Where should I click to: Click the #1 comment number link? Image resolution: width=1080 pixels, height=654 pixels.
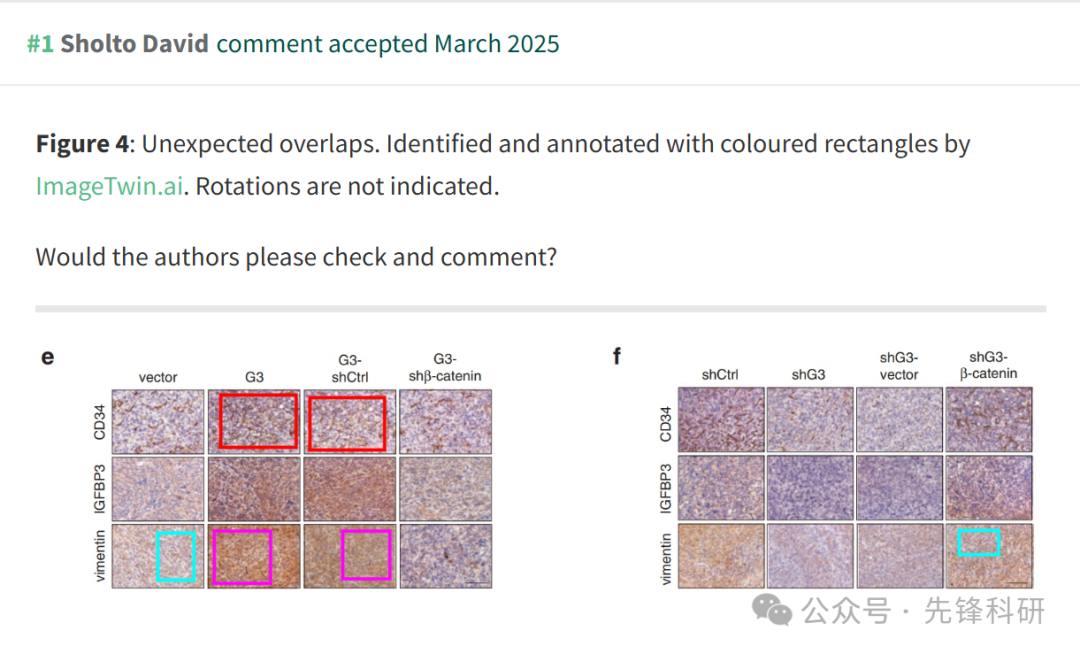[x=40, y=44]
